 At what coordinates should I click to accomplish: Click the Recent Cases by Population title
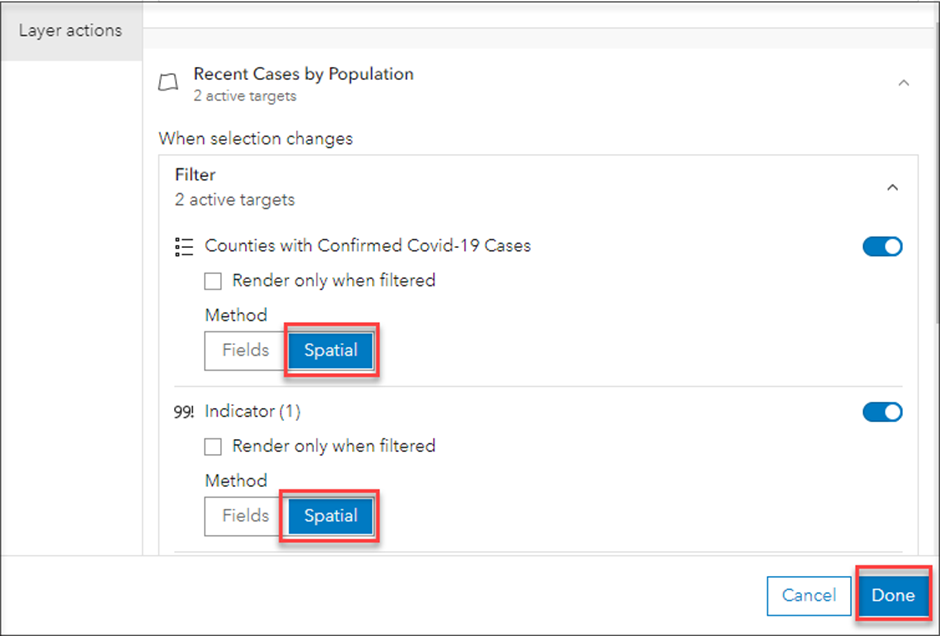pyautogui.click(x=303, y=74)
